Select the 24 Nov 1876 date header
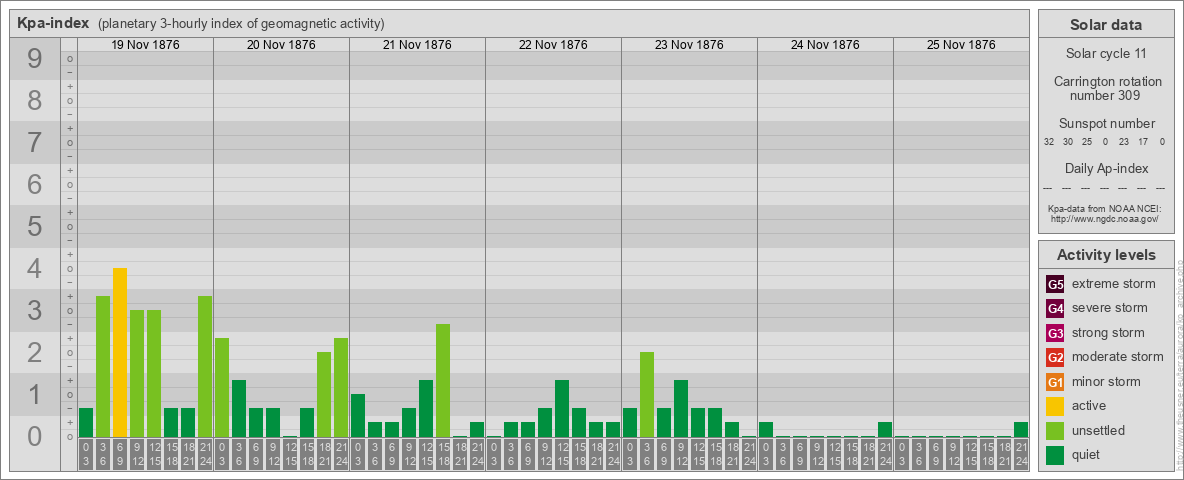 (825, 45)
